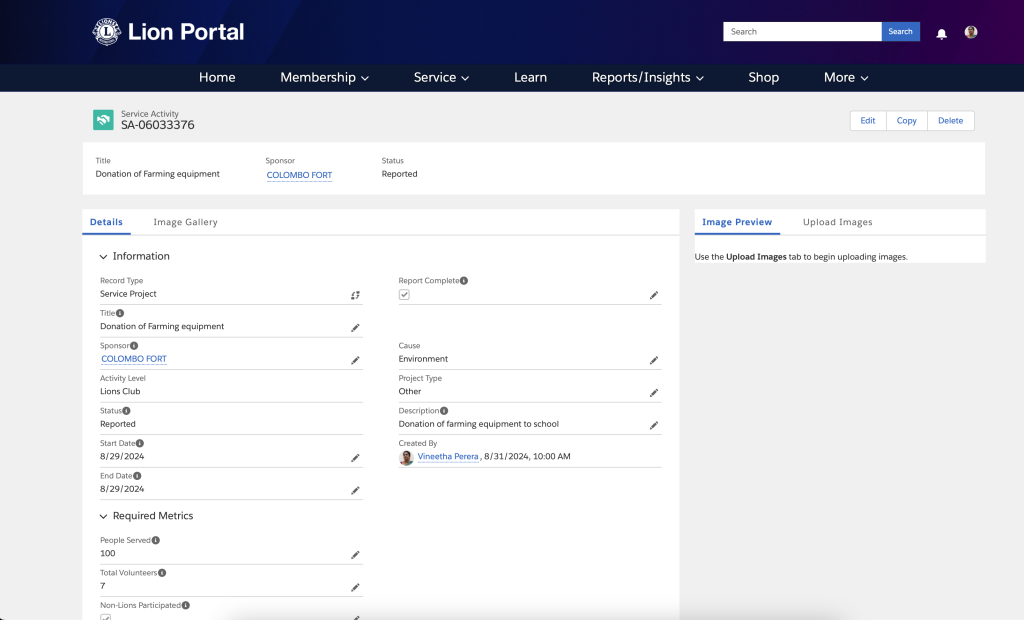
Task: Toggle the Report Complete checkbox
Action: pyautogui.click(x=404, y=295)
